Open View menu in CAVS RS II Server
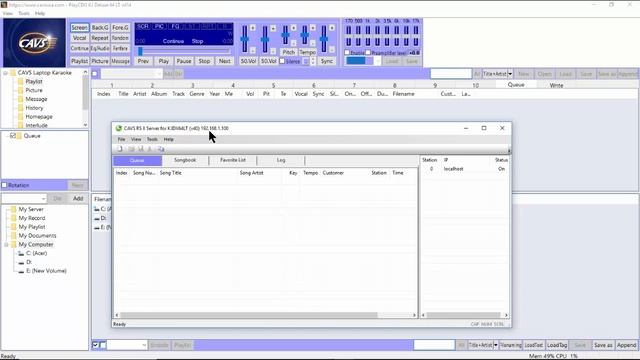This screenshot has width=640, height=360. pyautogui.click(x=136, y=140)
